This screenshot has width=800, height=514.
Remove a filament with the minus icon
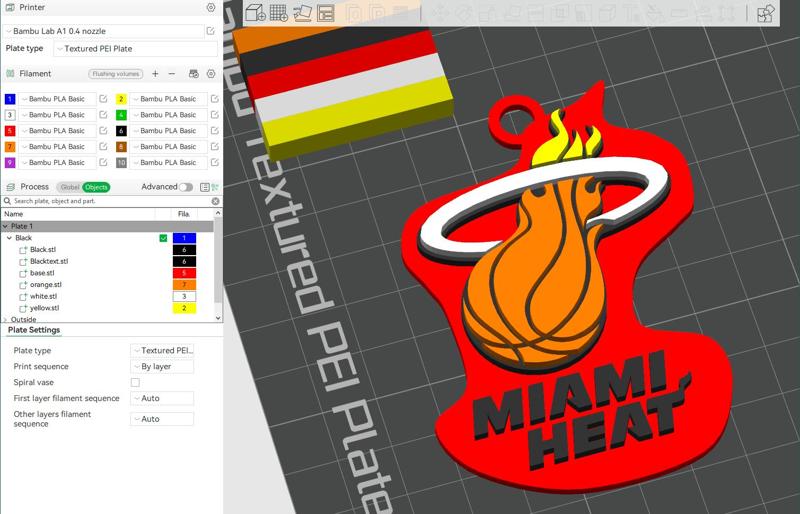[x=172, y=74]
